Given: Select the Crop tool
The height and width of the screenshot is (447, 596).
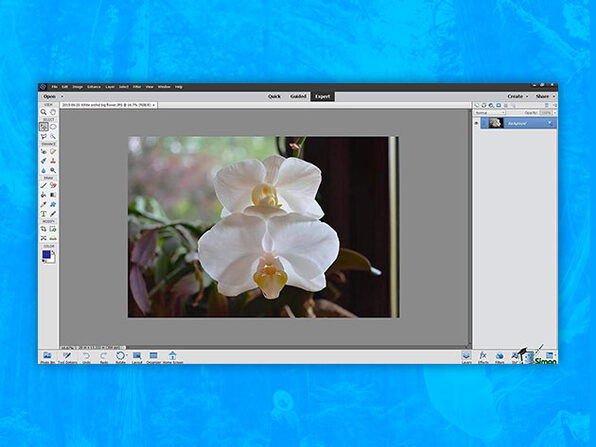Looking at the screenshot, I should coord(44,229).
